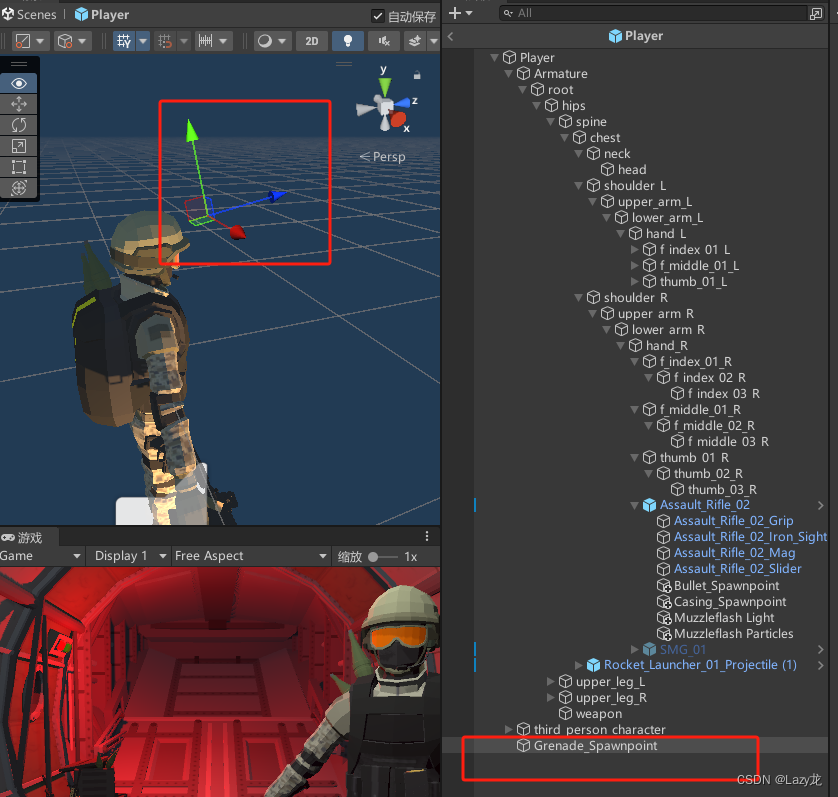838x797 pixels.
Task: Open Rocket_Launcher prefab arrow on right
Action: click(x=820, y=666)
